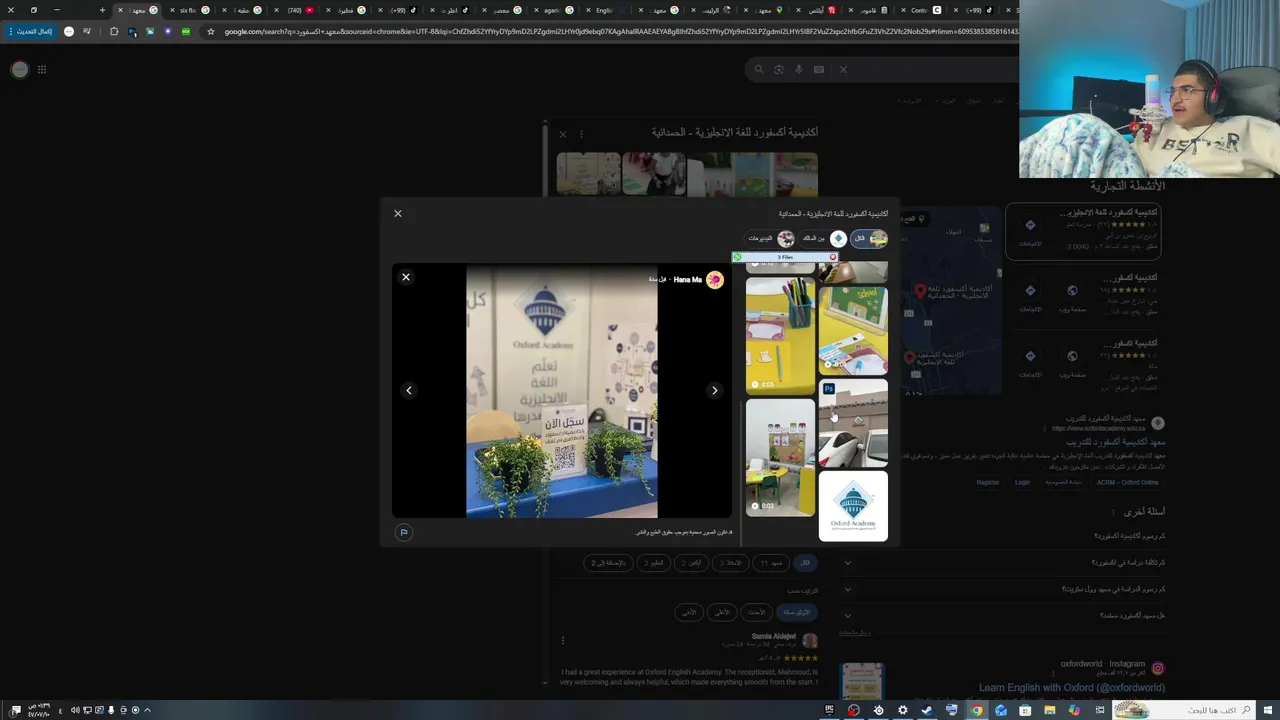Go to the next photo arrow
1280x720 pixels.
(714, 390)
